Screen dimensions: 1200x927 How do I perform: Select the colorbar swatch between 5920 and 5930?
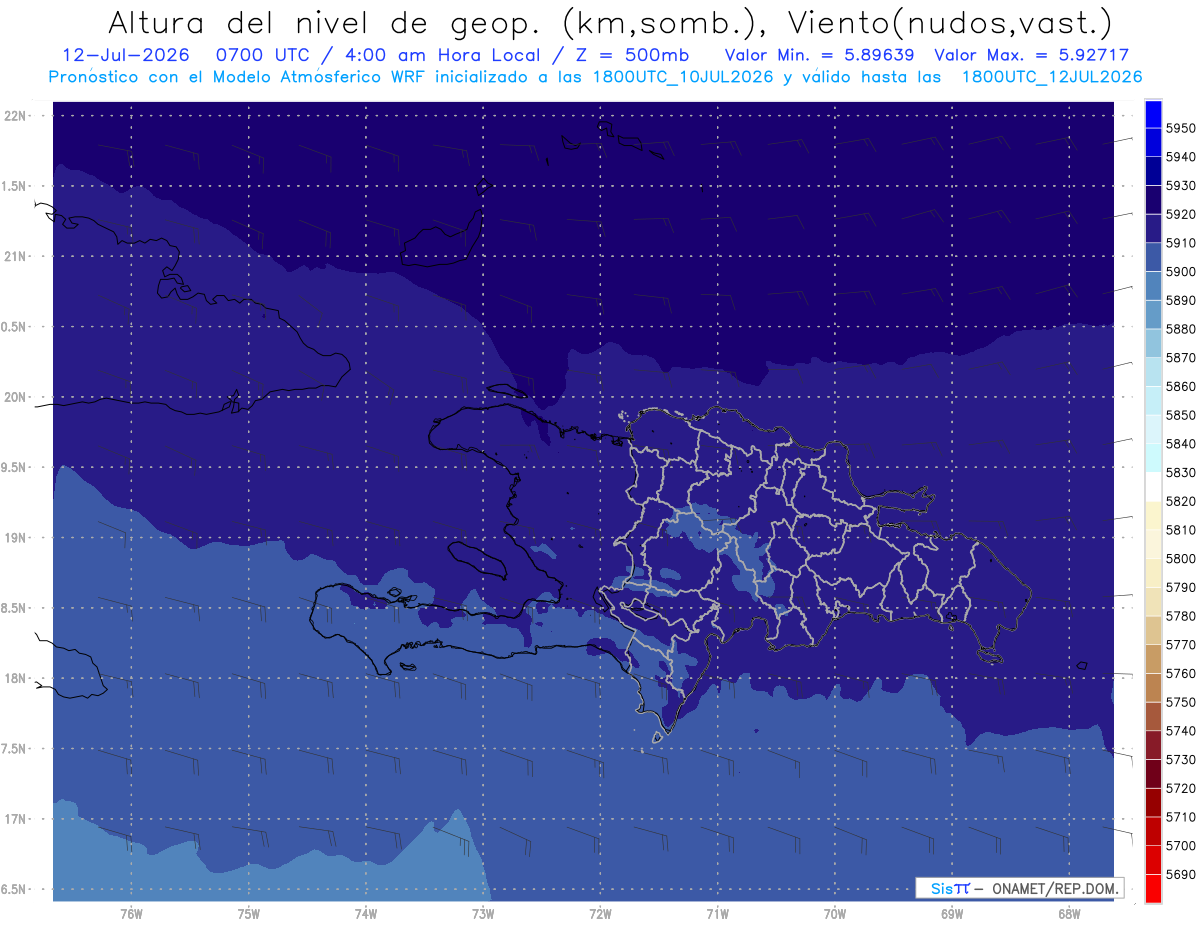(1153, 200)
